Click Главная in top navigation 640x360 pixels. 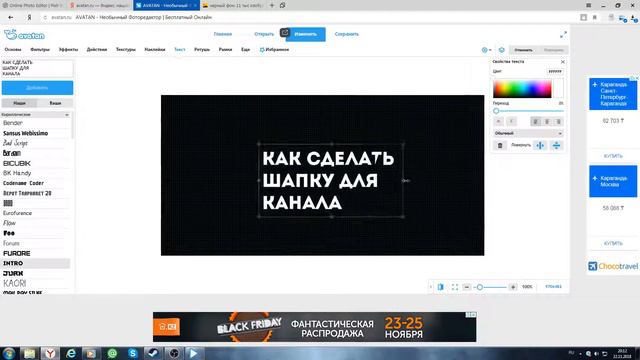[223, 34]
